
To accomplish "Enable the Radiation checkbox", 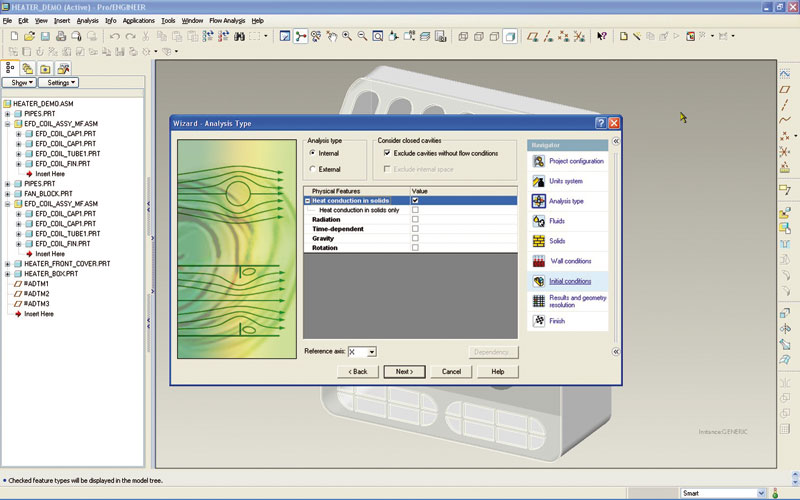I will (415, 219).
